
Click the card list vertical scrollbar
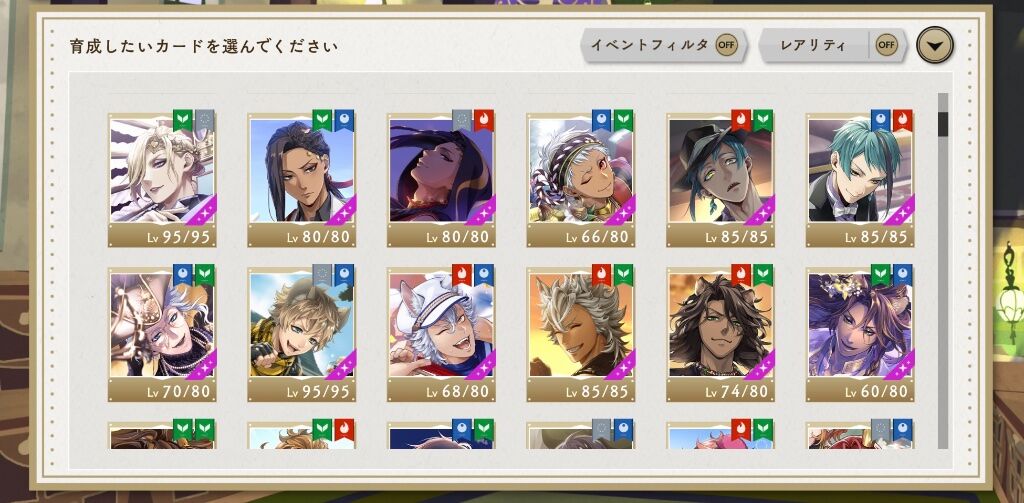[942, 270]
